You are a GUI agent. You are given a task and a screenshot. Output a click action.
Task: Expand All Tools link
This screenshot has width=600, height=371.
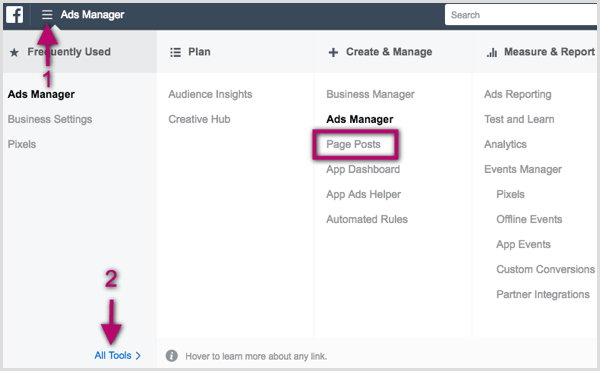[x=118, y=355]
